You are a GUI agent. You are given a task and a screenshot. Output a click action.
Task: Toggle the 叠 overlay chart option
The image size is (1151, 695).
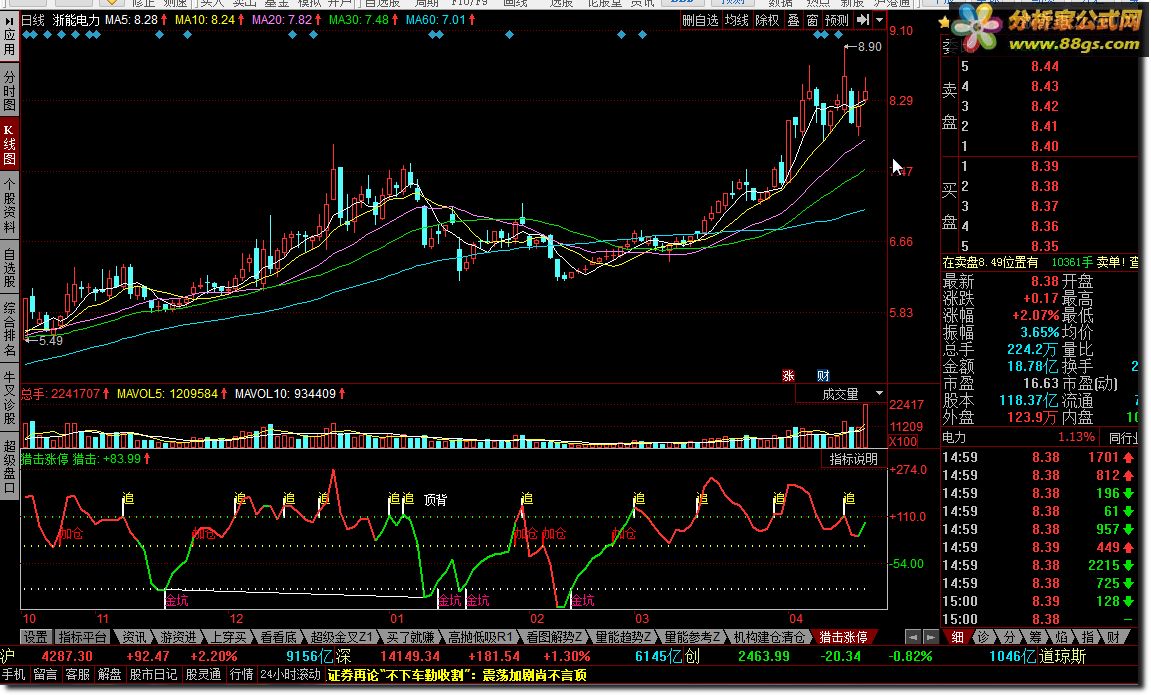coord(794,21)
